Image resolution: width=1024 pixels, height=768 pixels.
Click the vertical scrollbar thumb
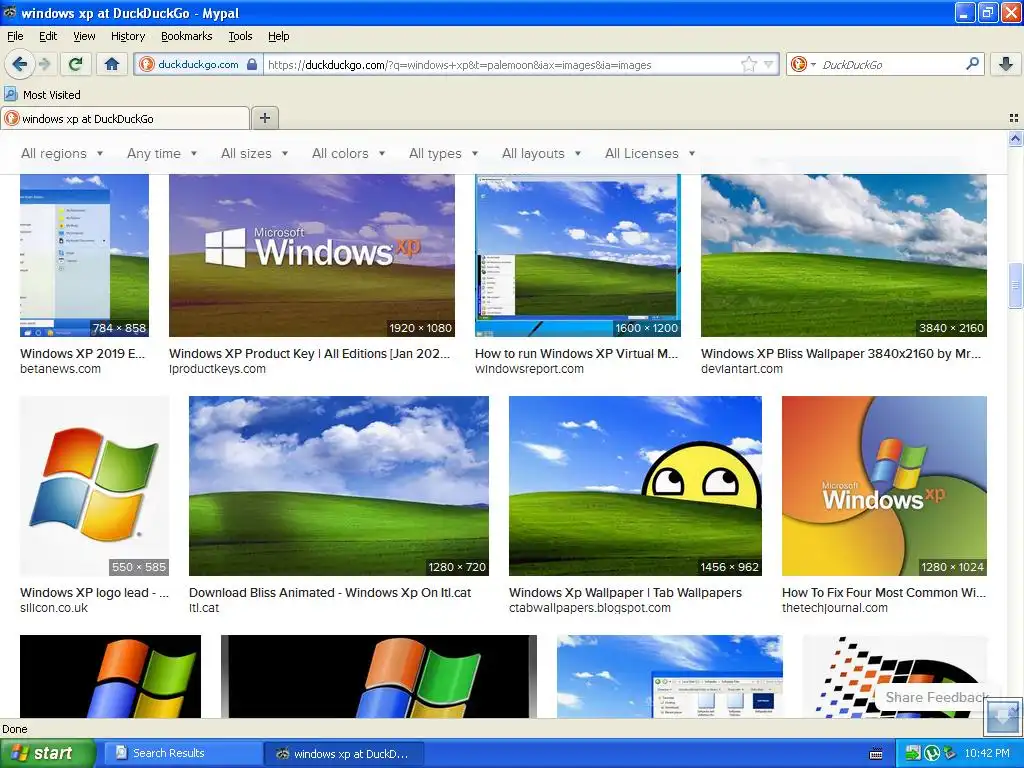point(1015,284)
